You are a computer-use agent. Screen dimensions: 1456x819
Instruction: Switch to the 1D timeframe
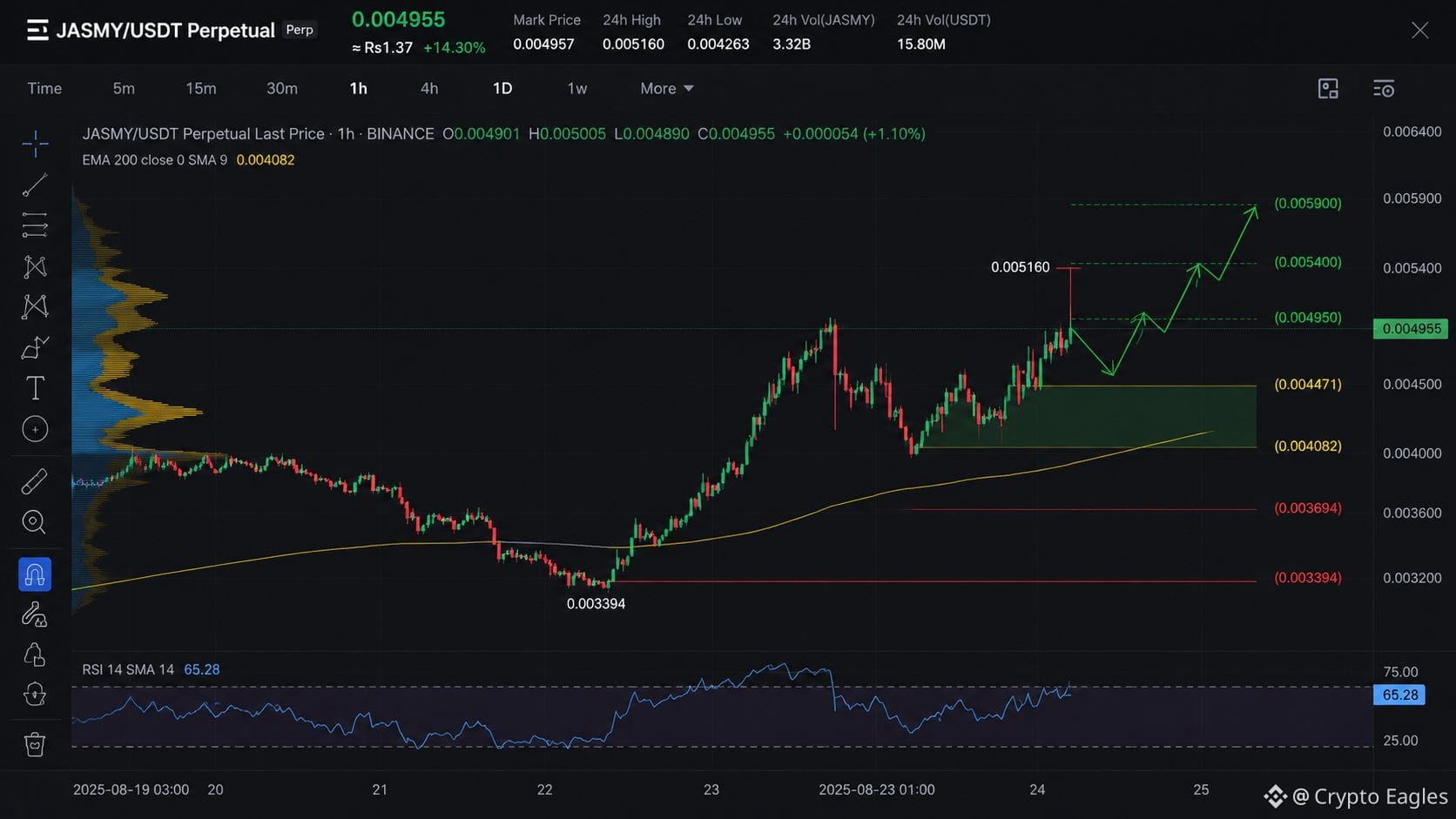502,89
